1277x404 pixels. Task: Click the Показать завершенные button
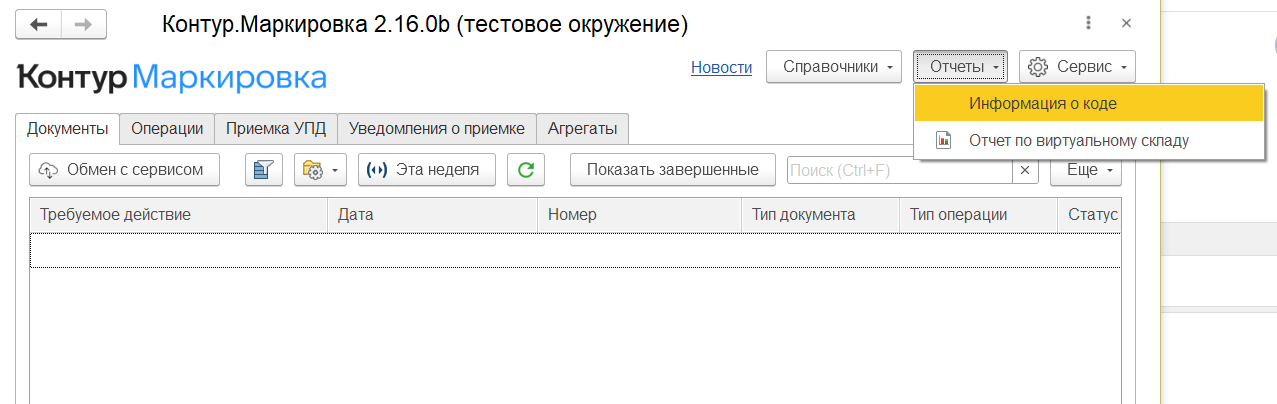[x=672, y=170]
